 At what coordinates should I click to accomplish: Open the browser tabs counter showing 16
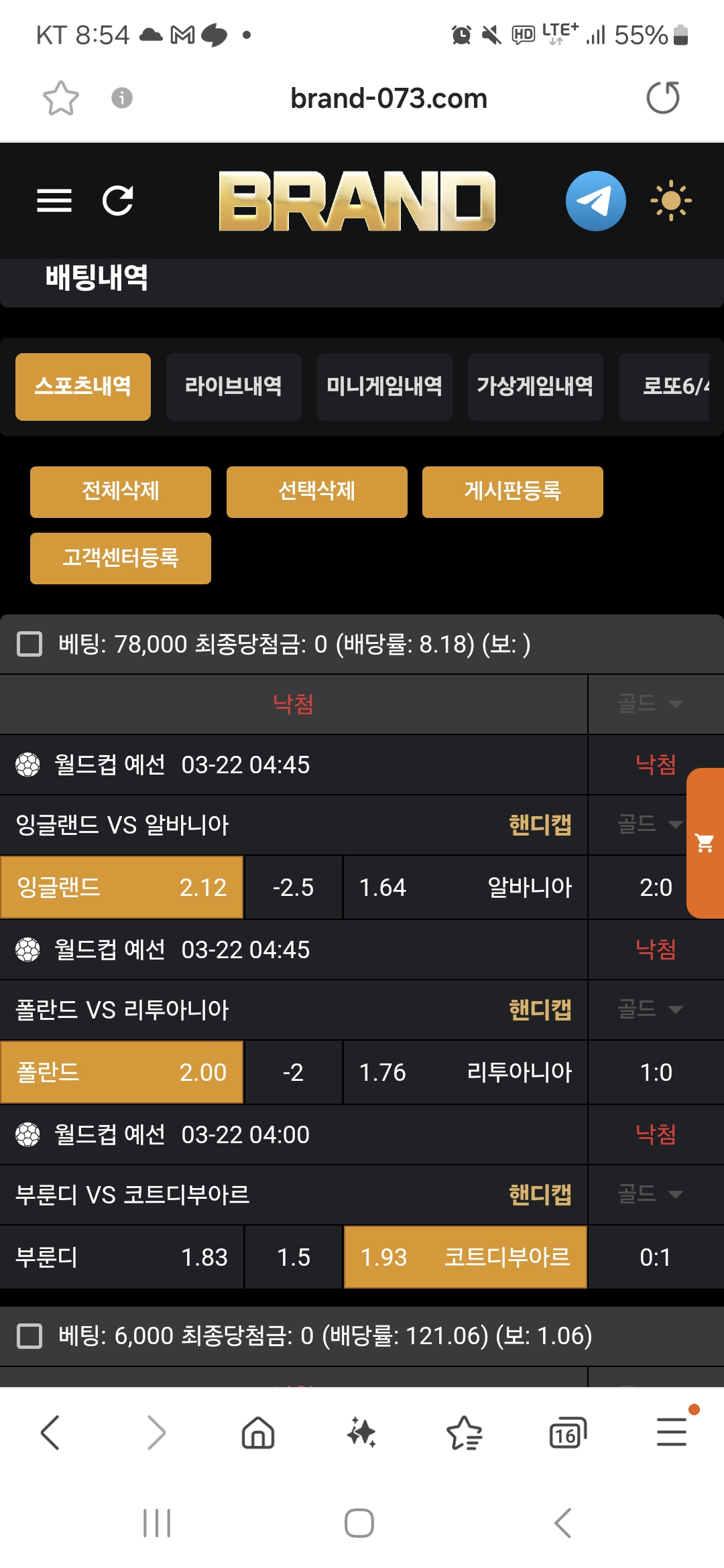point(567,1434)
